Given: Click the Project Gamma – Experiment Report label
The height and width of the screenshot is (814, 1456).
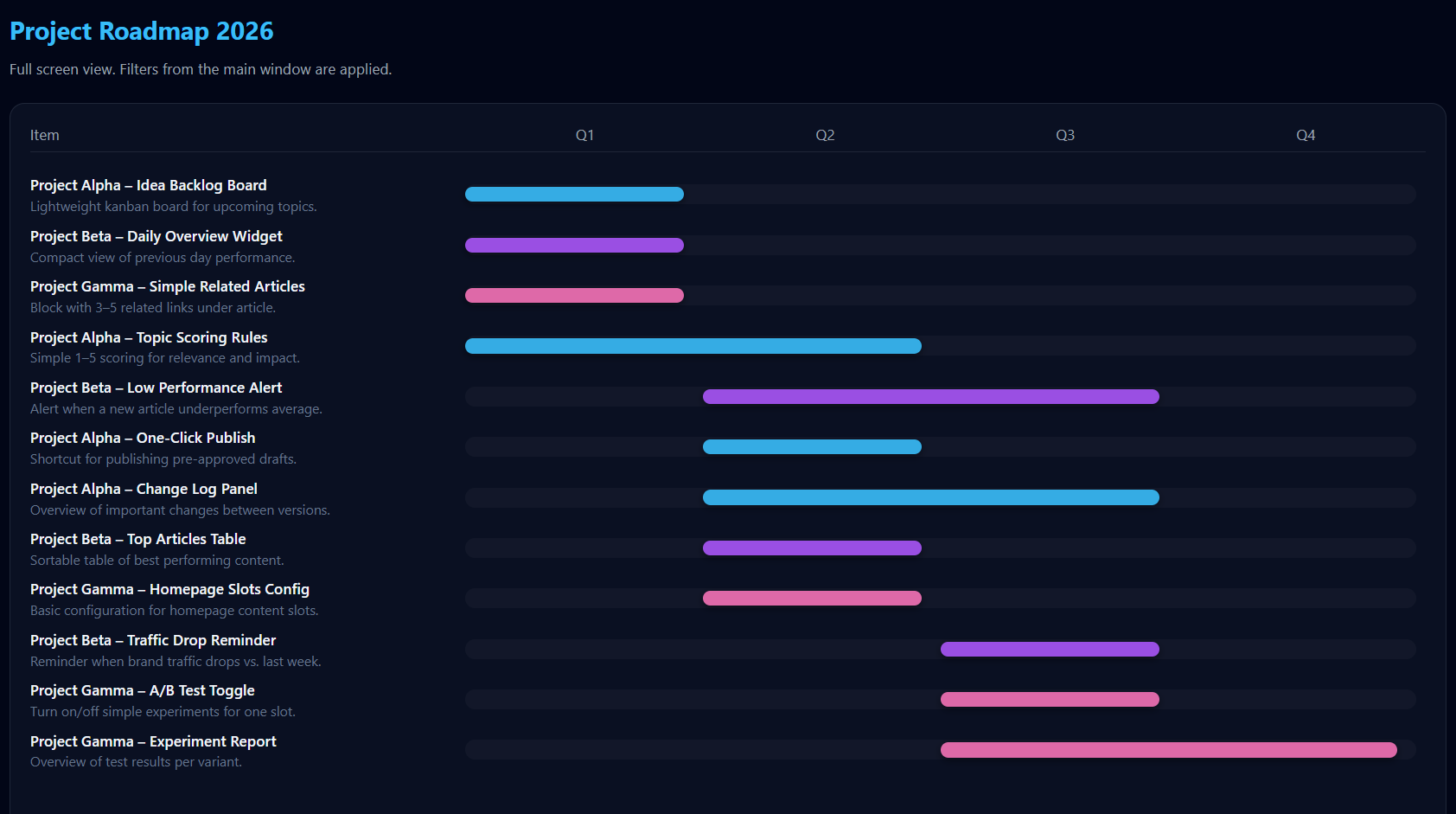Looking at the screenshot, I should click(153, 741).
